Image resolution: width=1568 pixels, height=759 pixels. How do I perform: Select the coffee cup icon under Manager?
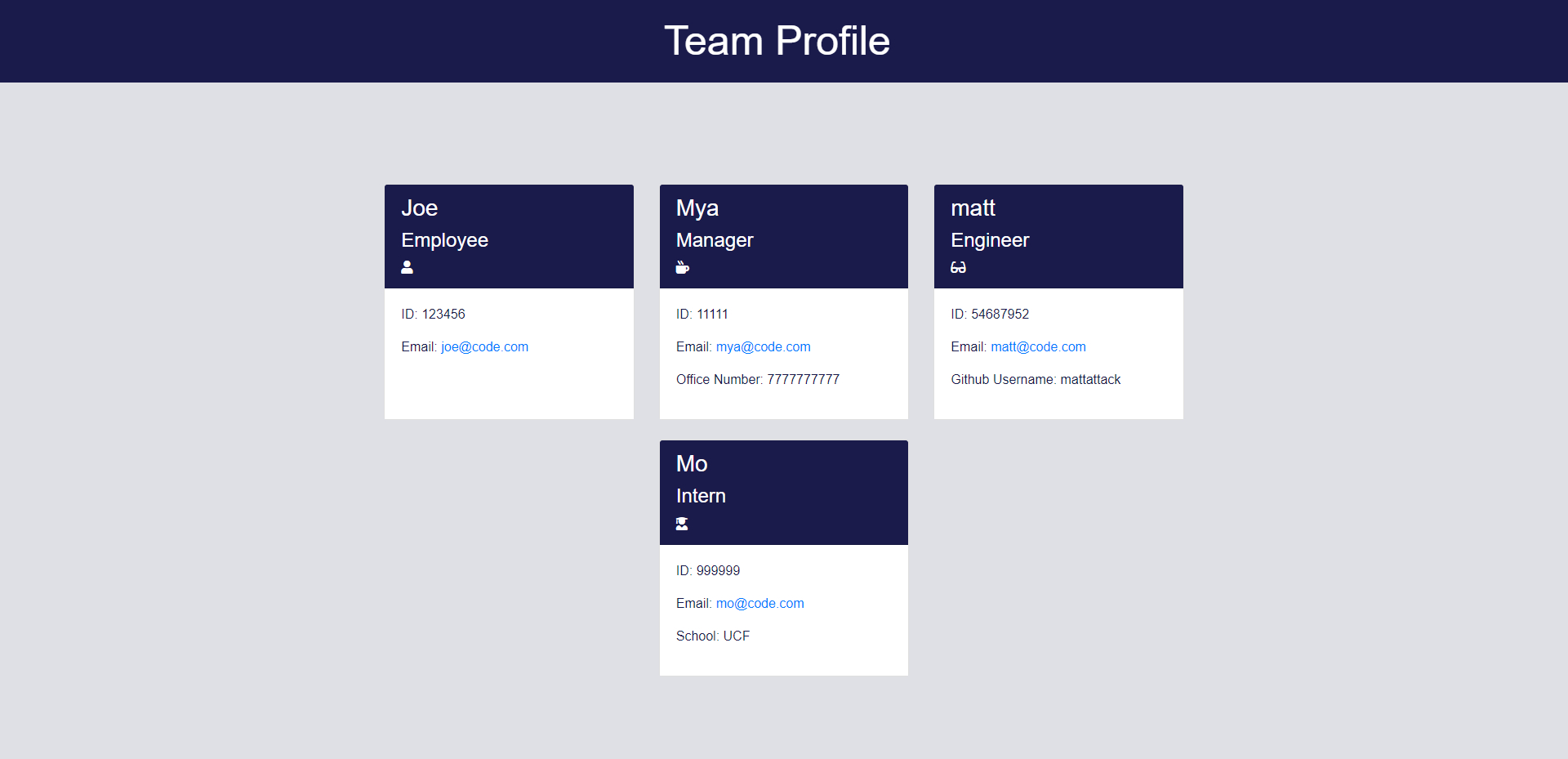pos(682,267)
